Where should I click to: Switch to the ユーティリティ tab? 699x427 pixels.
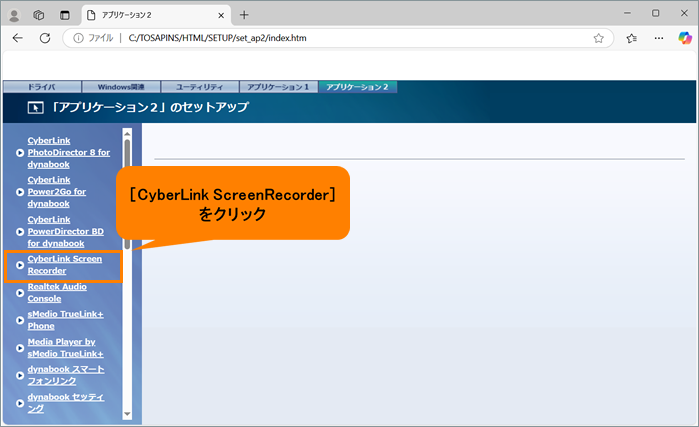pyautogui.click(x=200, y=87)
